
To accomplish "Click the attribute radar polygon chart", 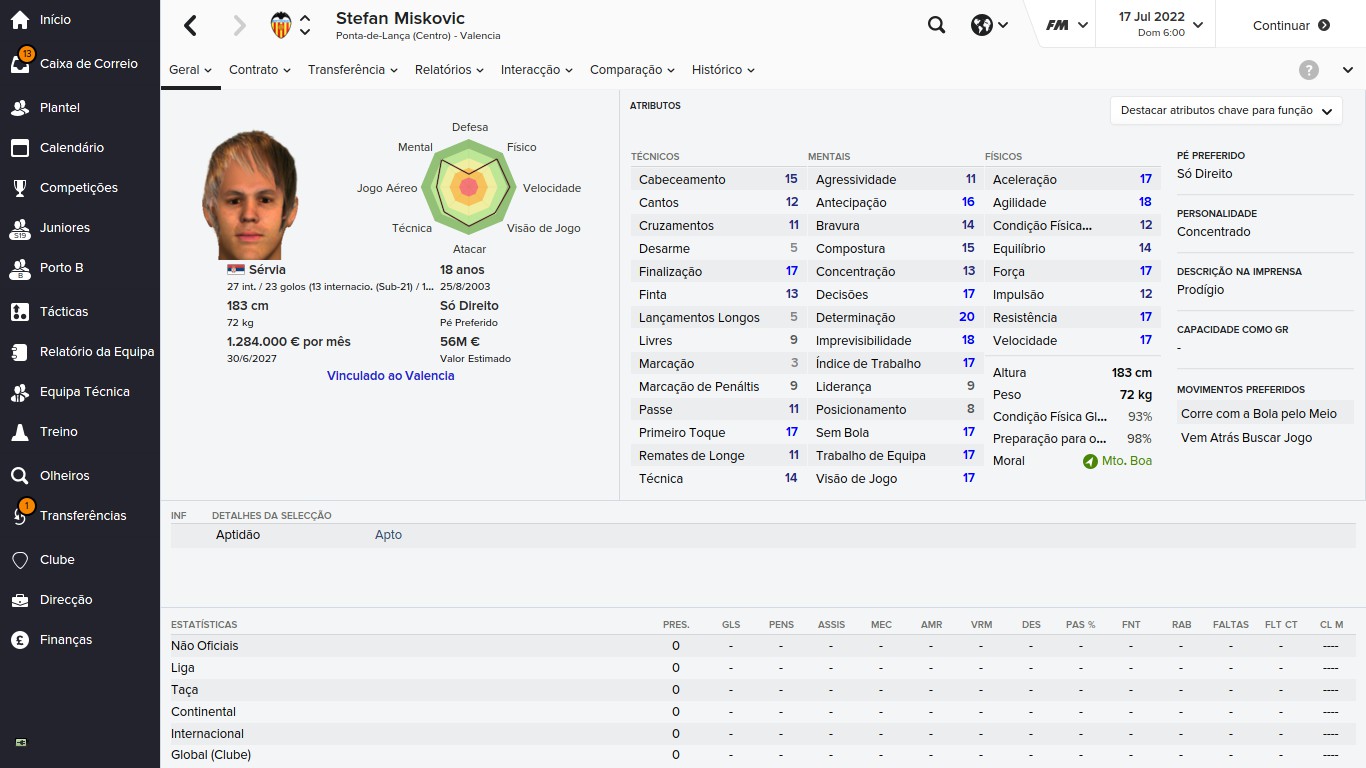I will point(468,186).
